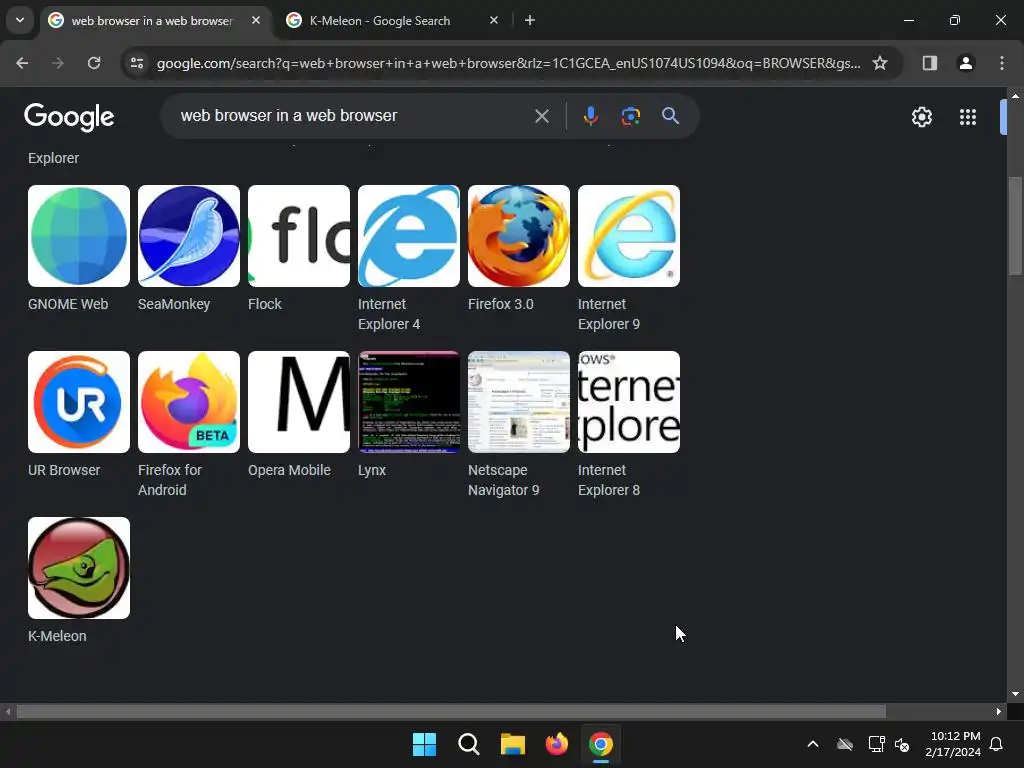Open the Internet Explorer 8 image

coord(629,402)
